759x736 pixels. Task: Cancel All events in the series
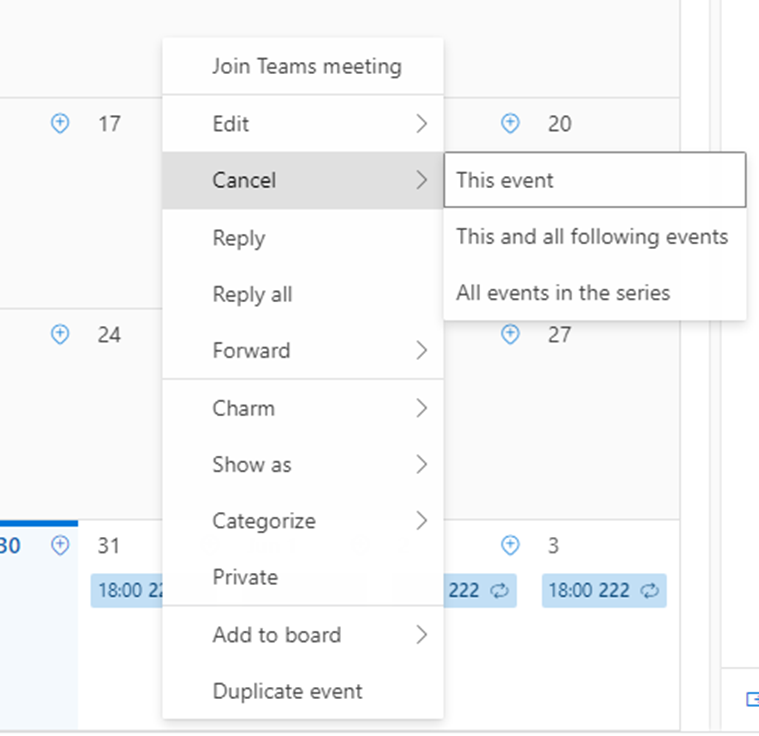[x=563, y=293]
